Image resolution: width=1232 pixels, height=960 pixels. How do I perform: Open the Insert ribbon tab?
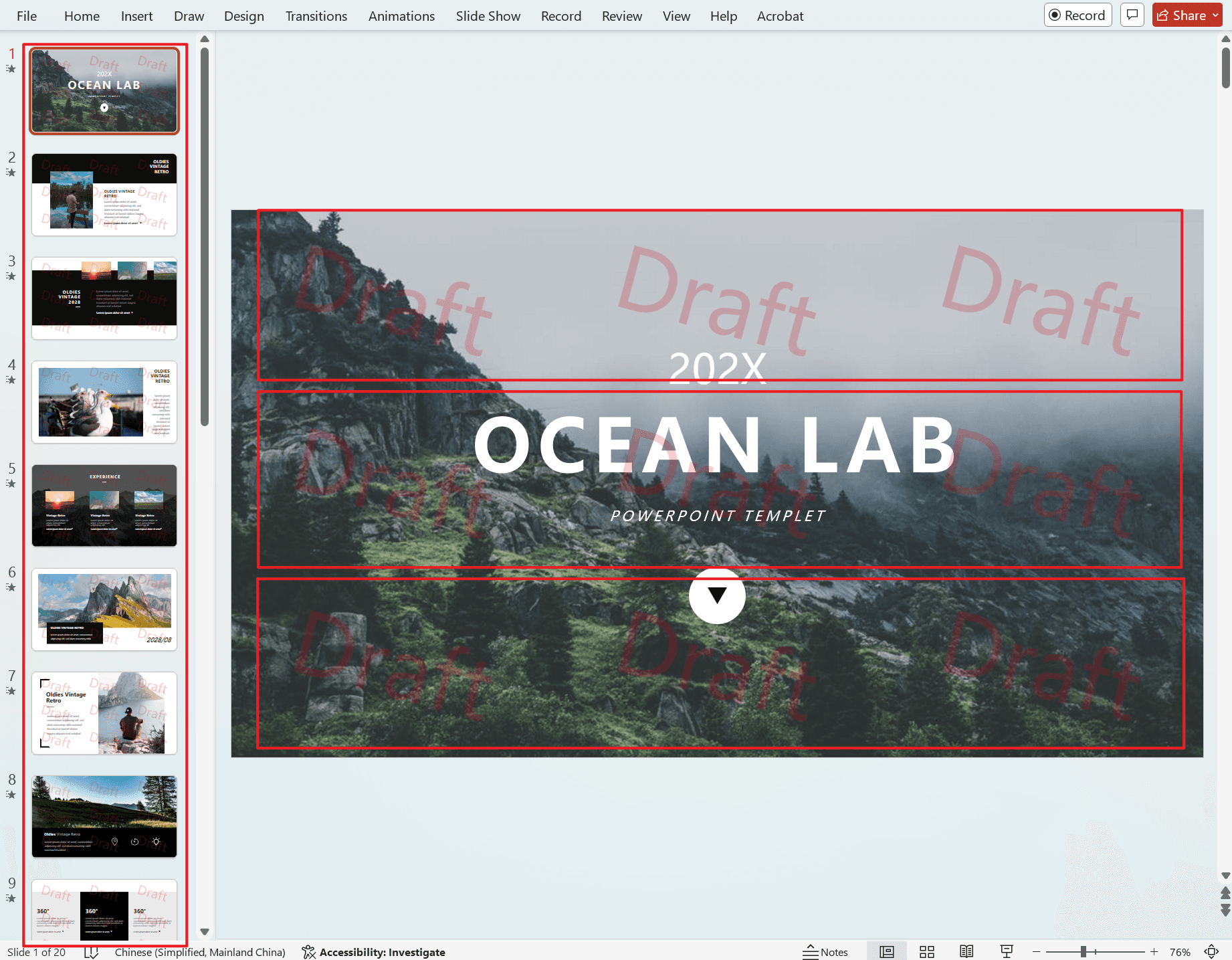pyautogui.click(x=136, y=16)
